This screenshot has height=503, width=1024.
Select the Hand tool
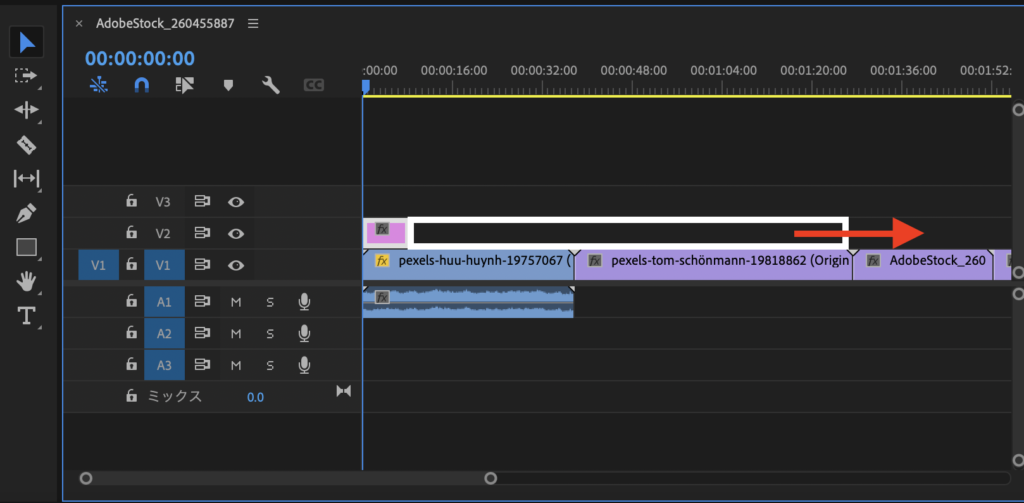27,281
